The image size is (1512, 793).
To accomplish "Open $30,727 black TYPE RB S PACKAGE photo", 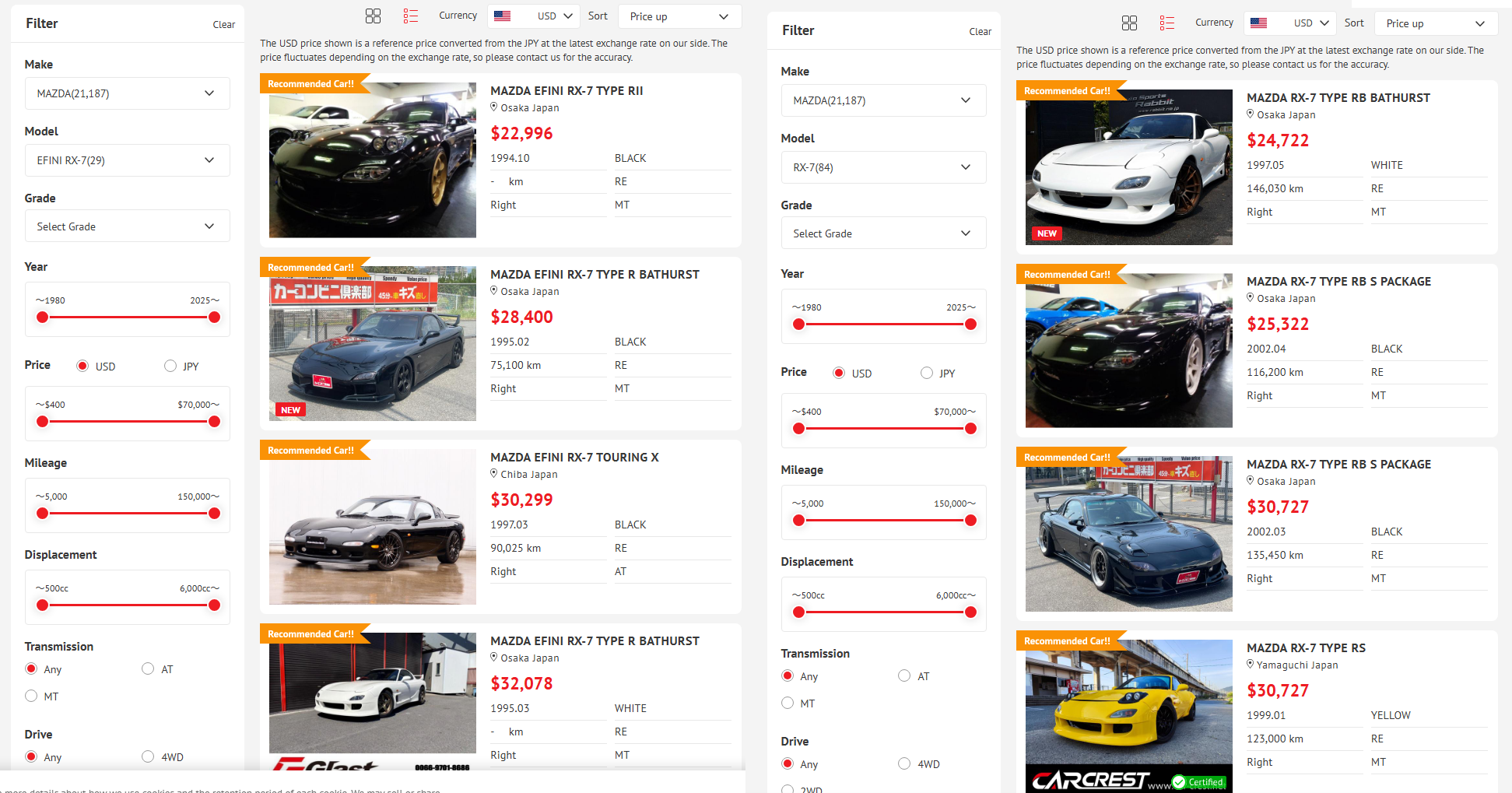I will click(1129, 533).
